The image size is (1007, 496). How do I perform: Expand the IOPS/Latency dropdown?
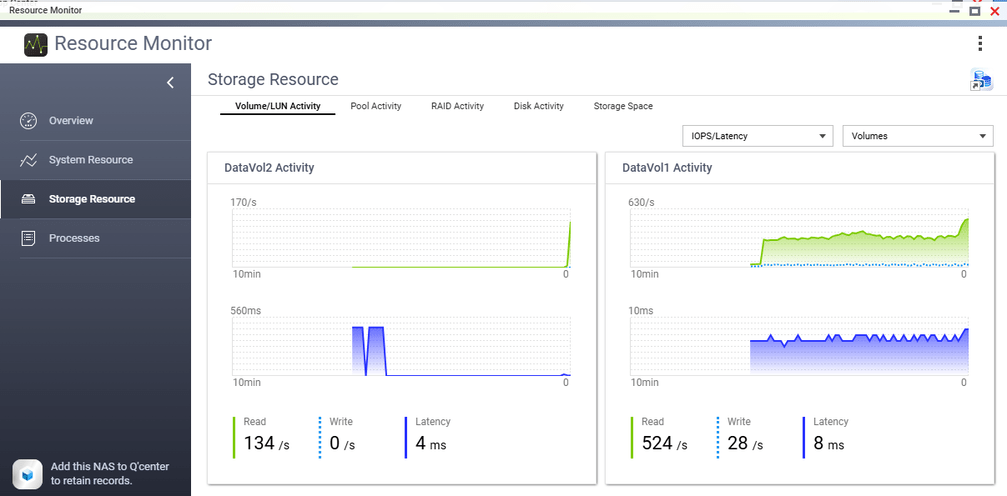pyautogui.click(x=757, y=136)
